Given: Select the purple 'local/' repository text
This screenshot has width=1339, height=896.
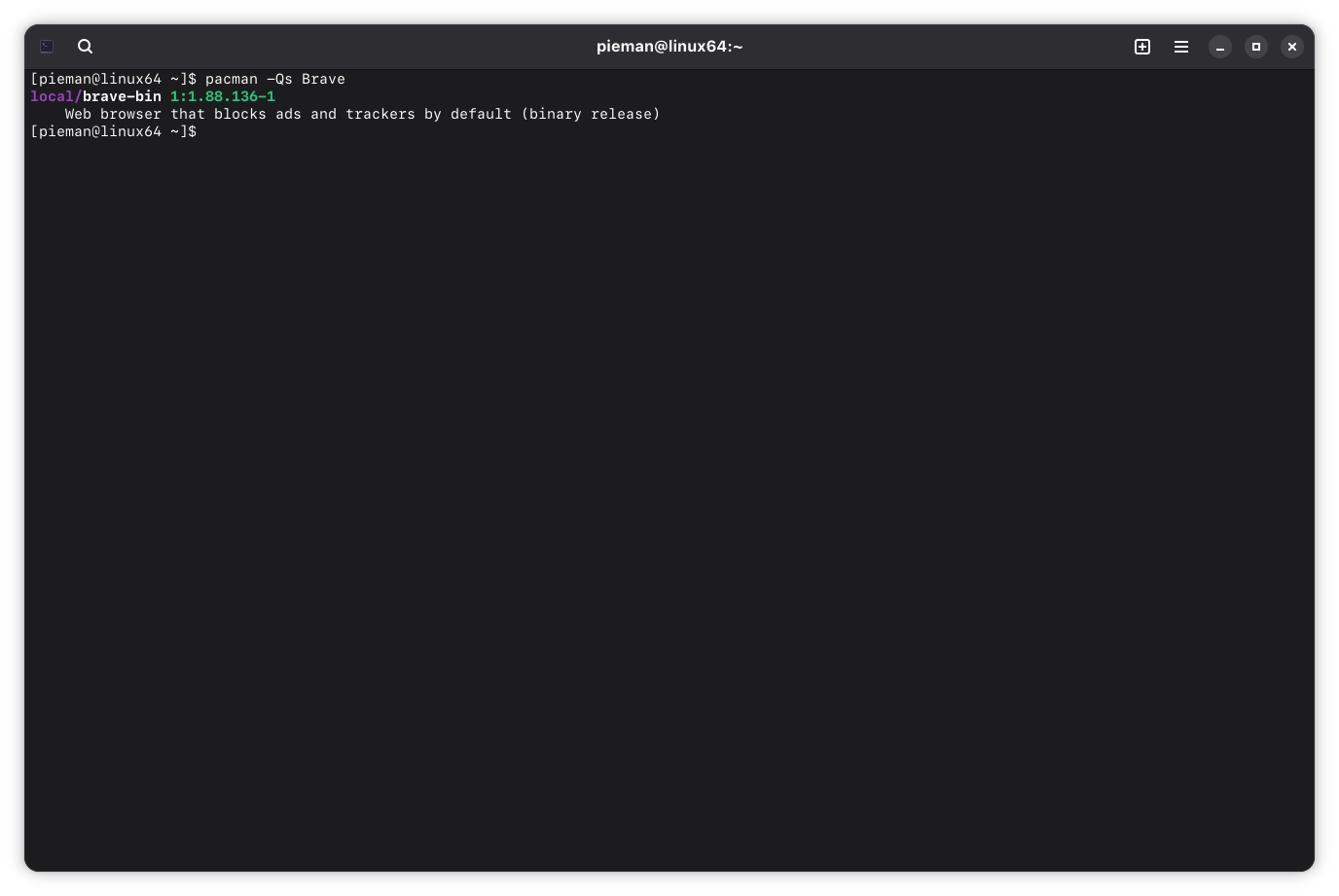Looking at the screenshot, I should click(x=56, y=96).
